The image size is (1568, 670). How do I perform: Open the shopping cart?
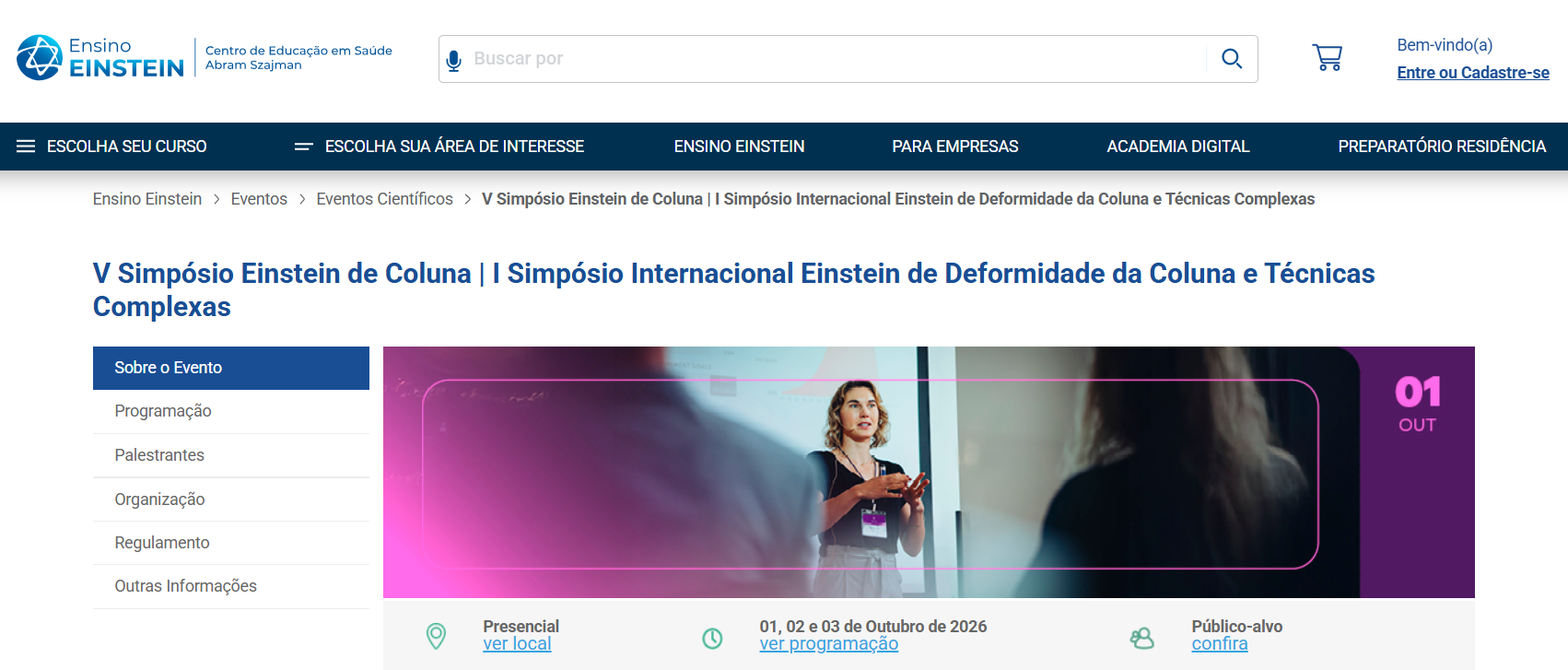[1327, 58]
